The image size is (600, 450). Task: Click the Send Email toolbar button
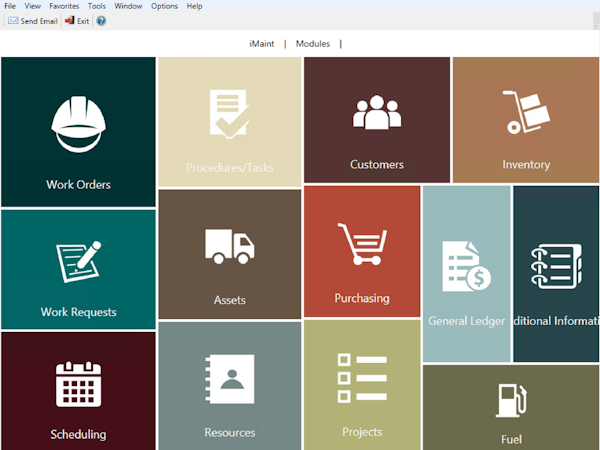(x=33, y=20)
